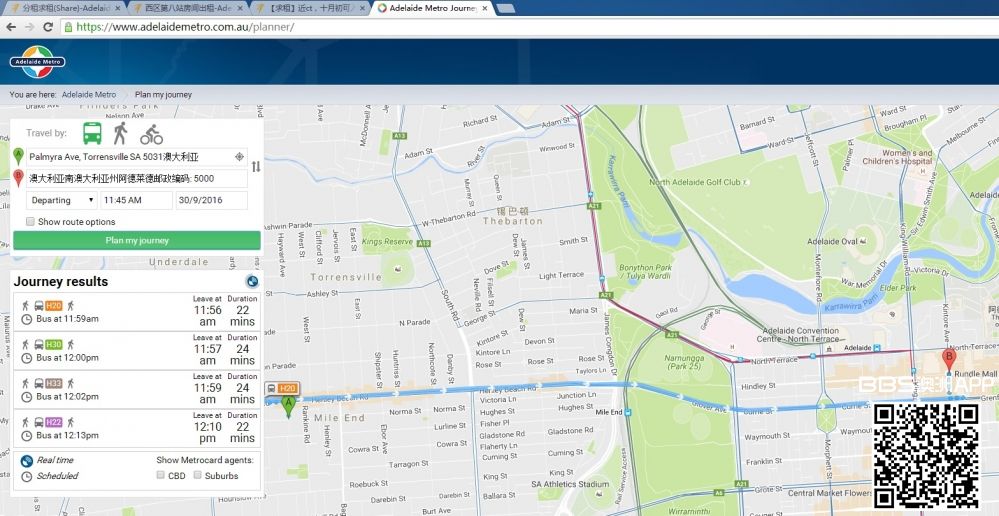
Task: Reload the page with the refresh button
Action: 49,27
